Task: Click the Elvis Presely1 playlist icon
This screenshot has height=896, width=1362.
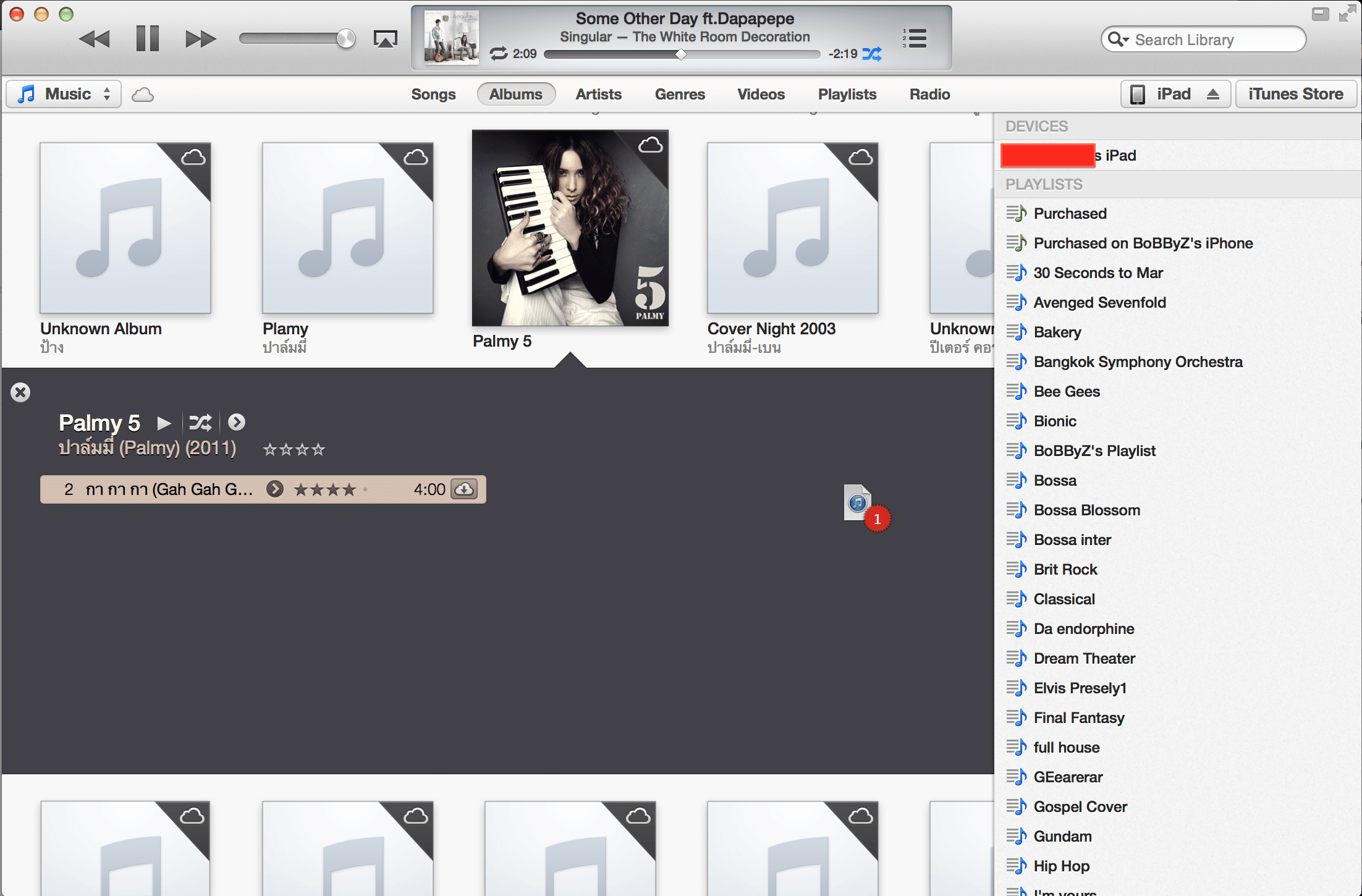Action: pos(1017,688)
